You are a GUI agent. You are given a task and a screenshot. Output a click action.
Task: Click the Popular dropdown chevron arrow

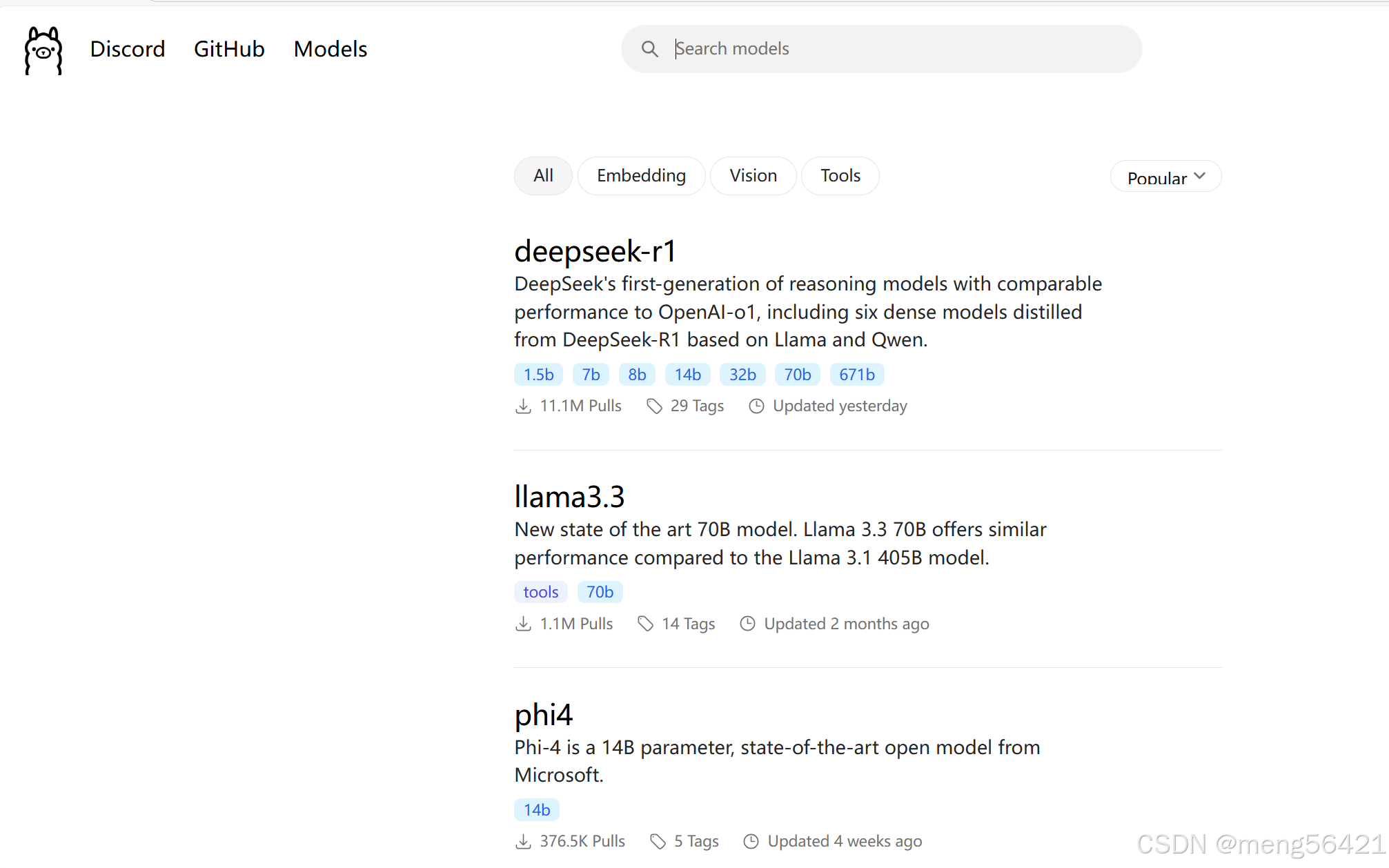[x=1200, y=176]
